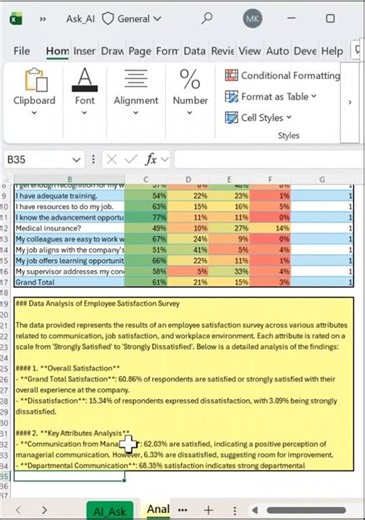This screenshot has height=520, width=365.
Task: Click the search magnifier icon
Action: click(207, 18)
